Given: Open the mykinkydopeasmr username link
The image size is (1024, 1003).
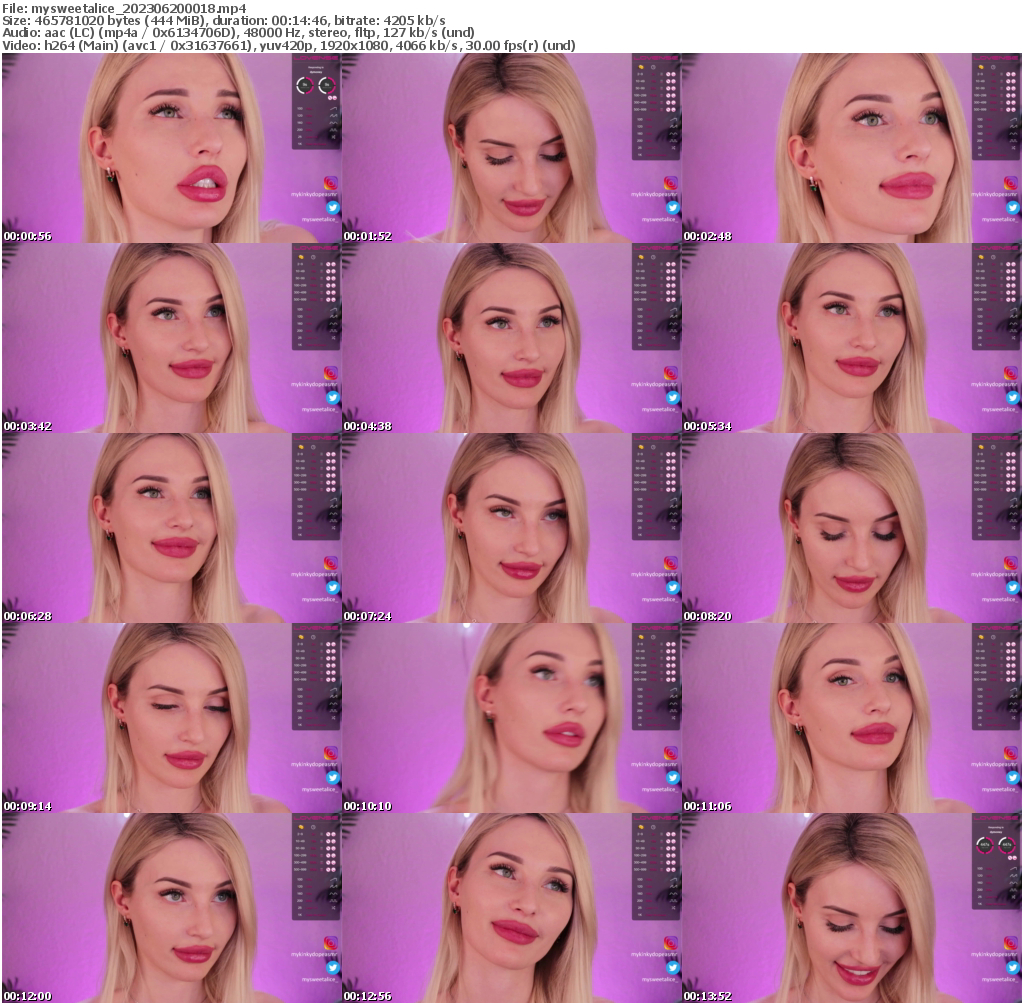Looking at the screenshot, I should tap(314, 195).
